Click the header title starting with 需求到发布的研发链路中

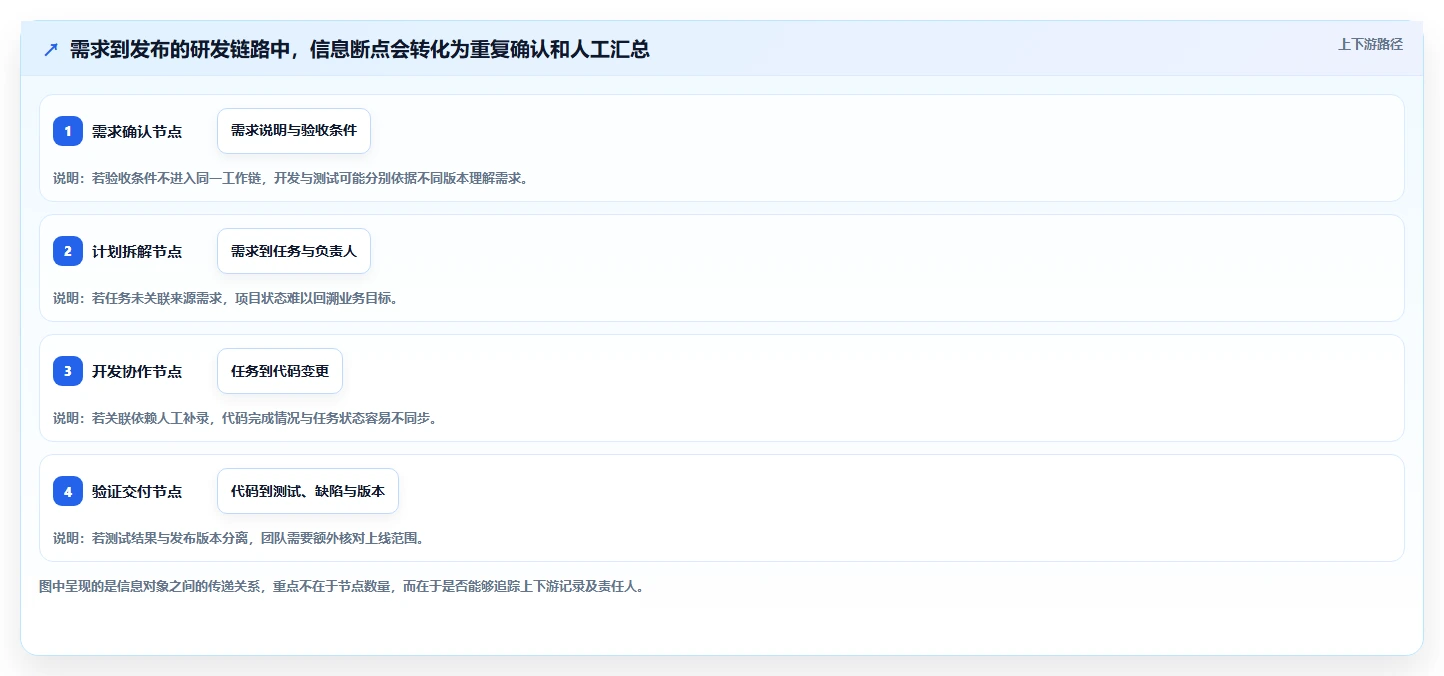360,49
